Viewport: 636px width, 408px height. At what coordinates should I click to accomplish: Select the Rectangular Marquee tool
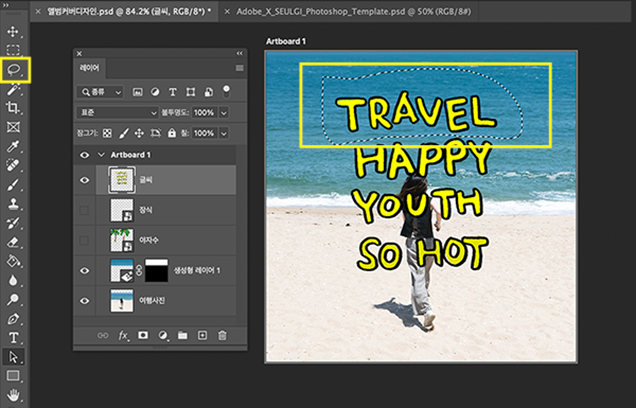pos(13,50)
